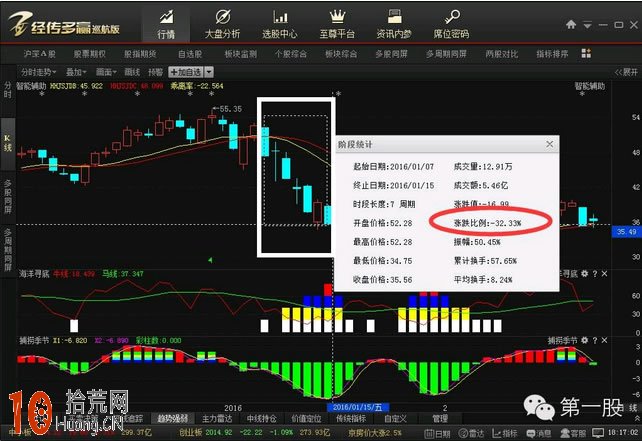
Task: Open the 至尊平台 crown icon
Action: coord(337,24)
